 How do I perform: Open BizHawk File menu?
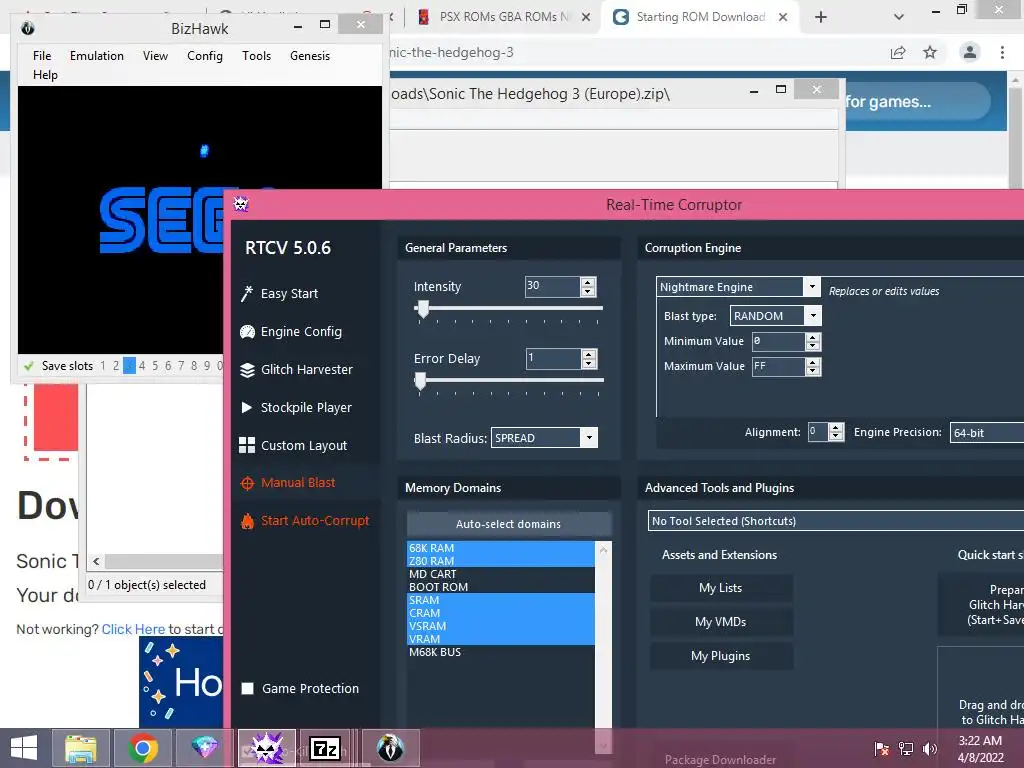pyautogui.click(x=42, y=56)
